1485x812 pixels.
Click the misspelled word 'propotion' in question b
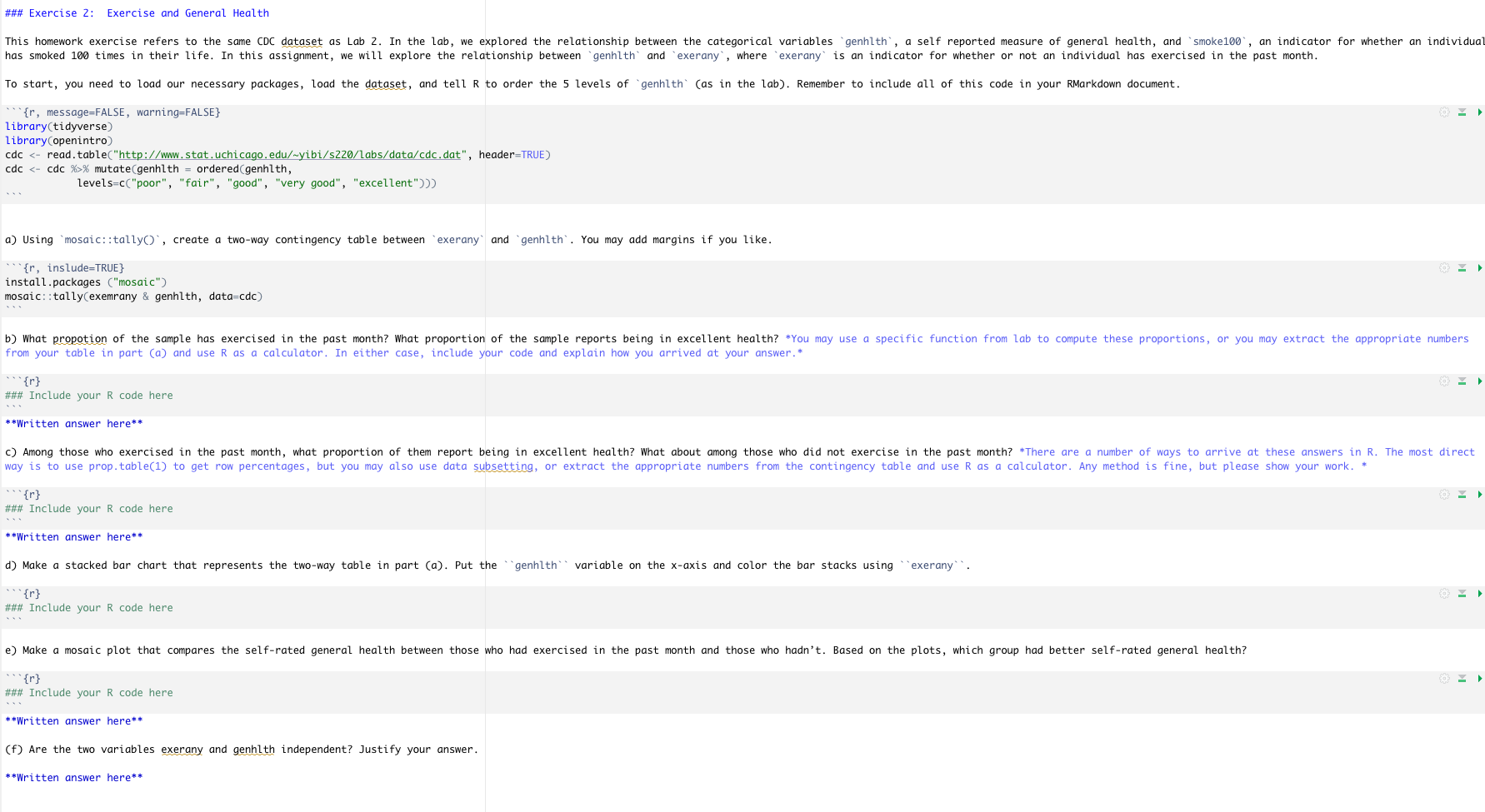(79, 339)
